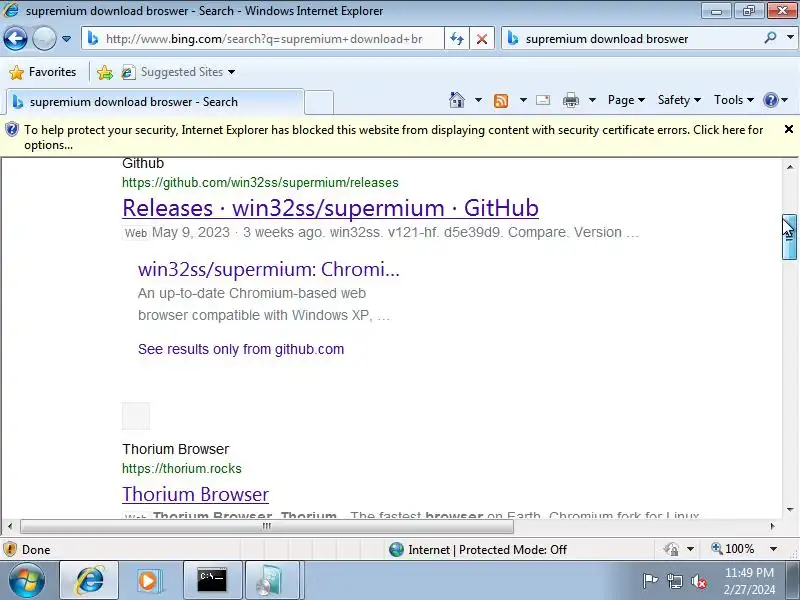Open the Page menu
Image resolution: width=800 pixels, height=600 pixels.
(x=626, y=100)
